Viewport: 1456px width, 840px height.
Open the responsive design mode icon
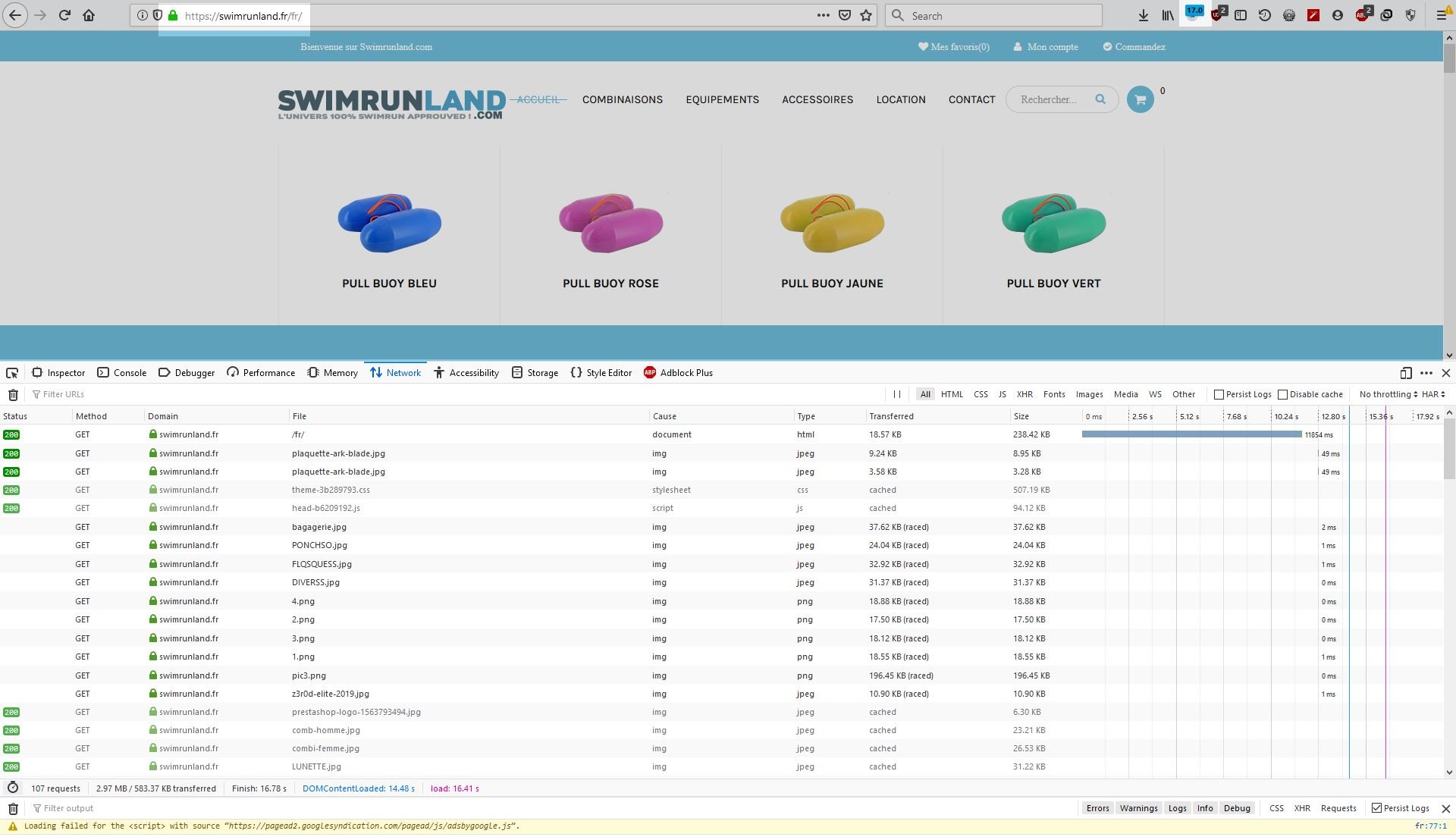click(x=1406, y=373)
